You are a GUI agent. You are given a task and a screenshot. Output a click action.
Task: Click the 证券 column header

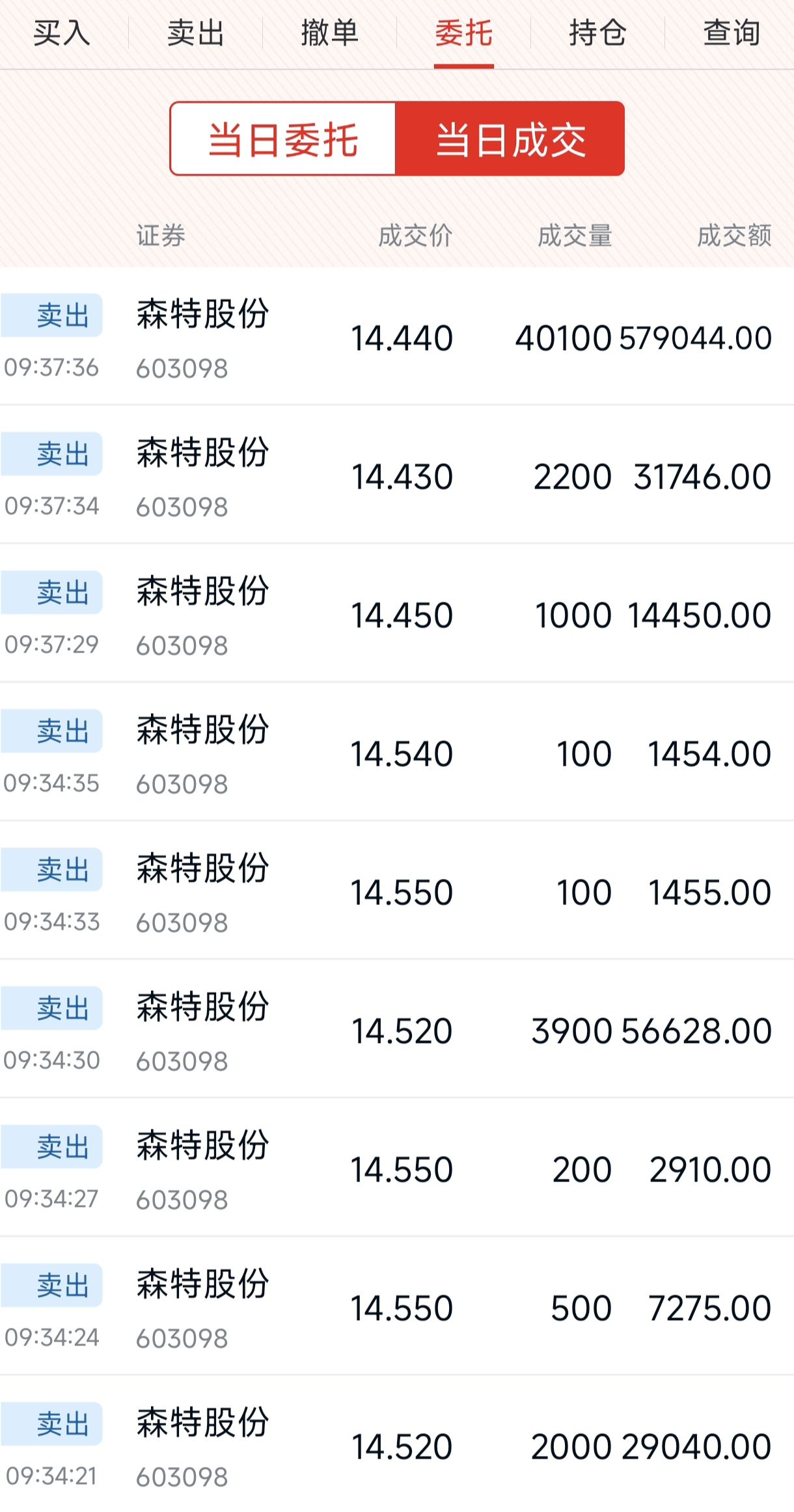coord(161,236)
